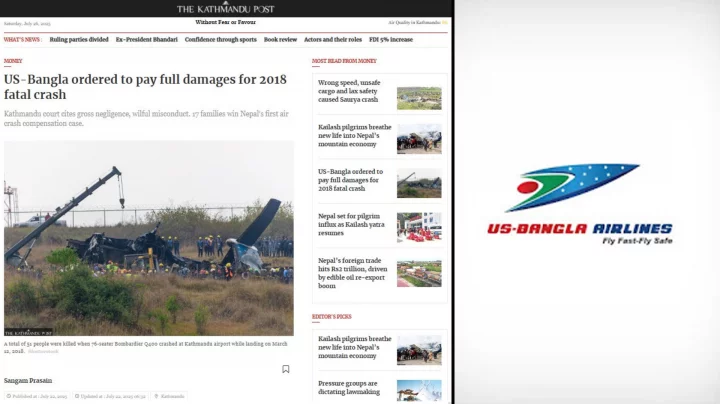Select 'Confidence through sports' in news bar
Screen dimensions: 720x404
coord(220,40)
